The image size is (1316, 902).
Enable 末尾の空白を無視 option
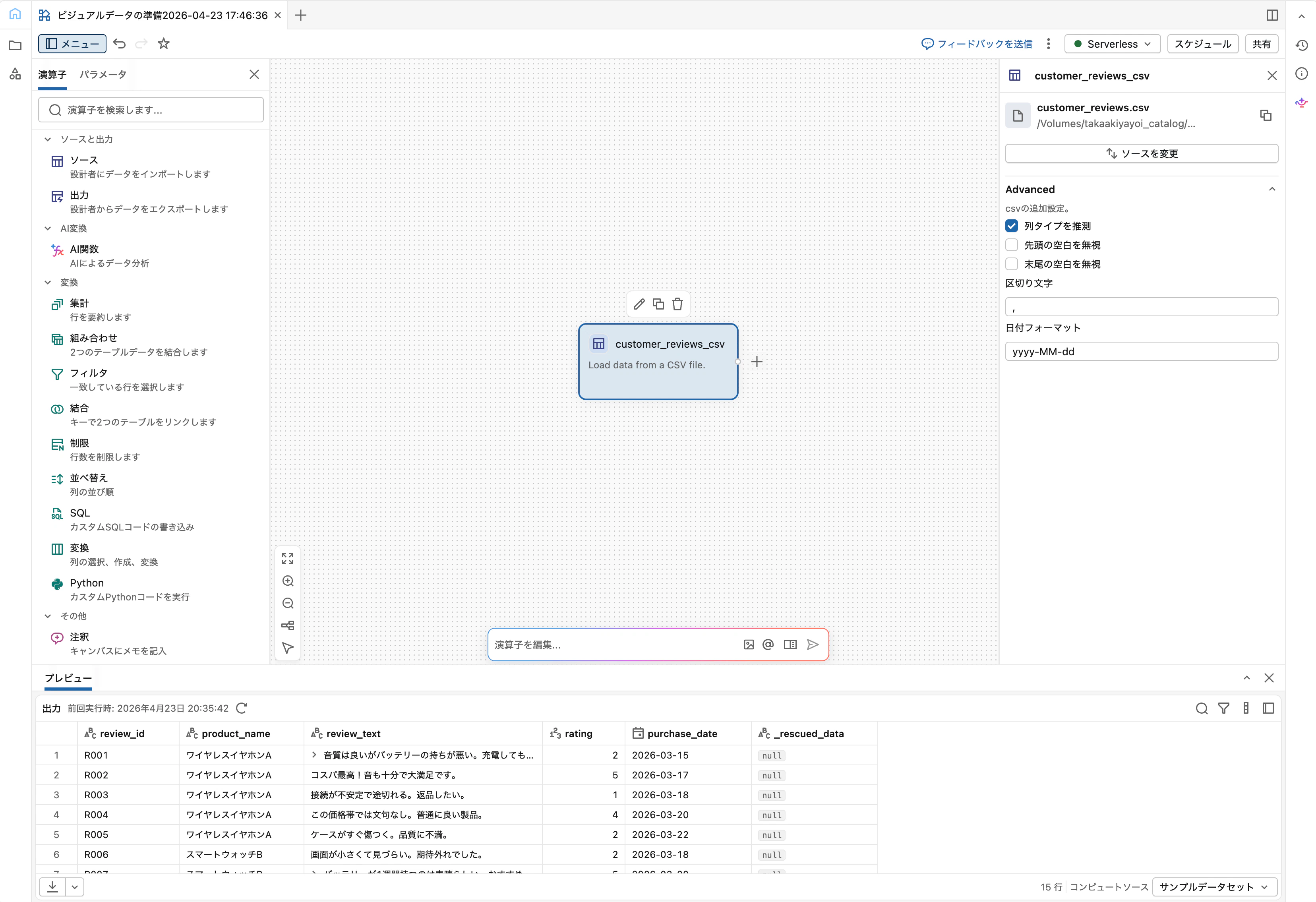pos(1011,264)
